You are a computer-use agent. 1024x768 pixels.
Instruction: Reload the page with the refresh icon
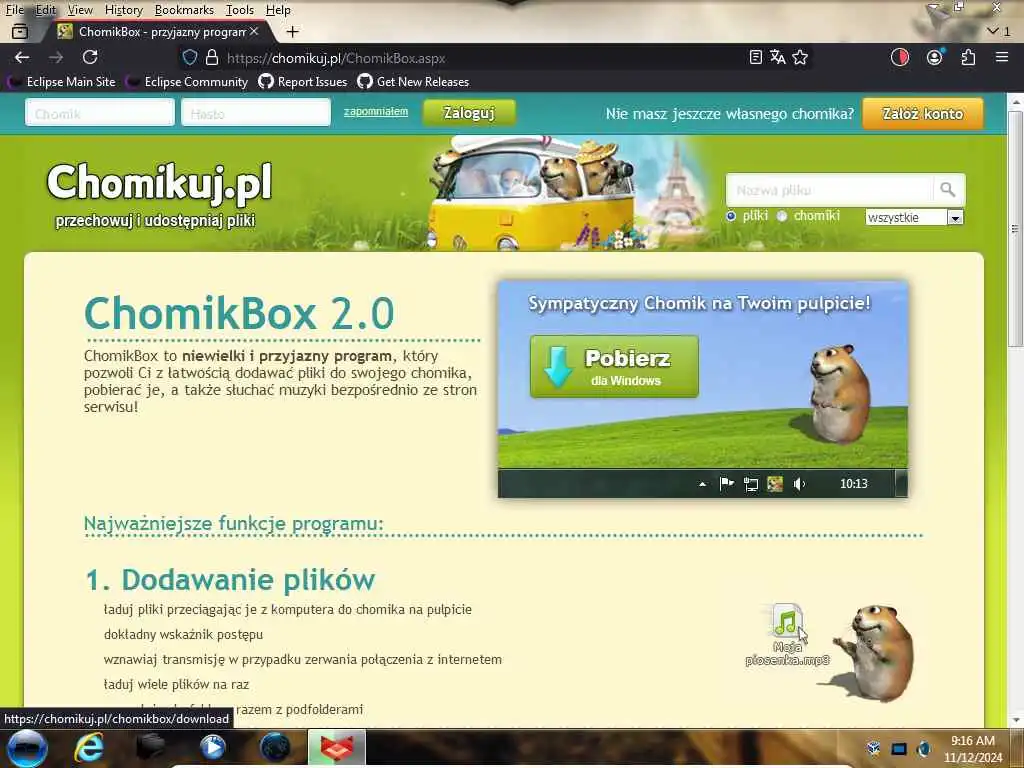90,57
